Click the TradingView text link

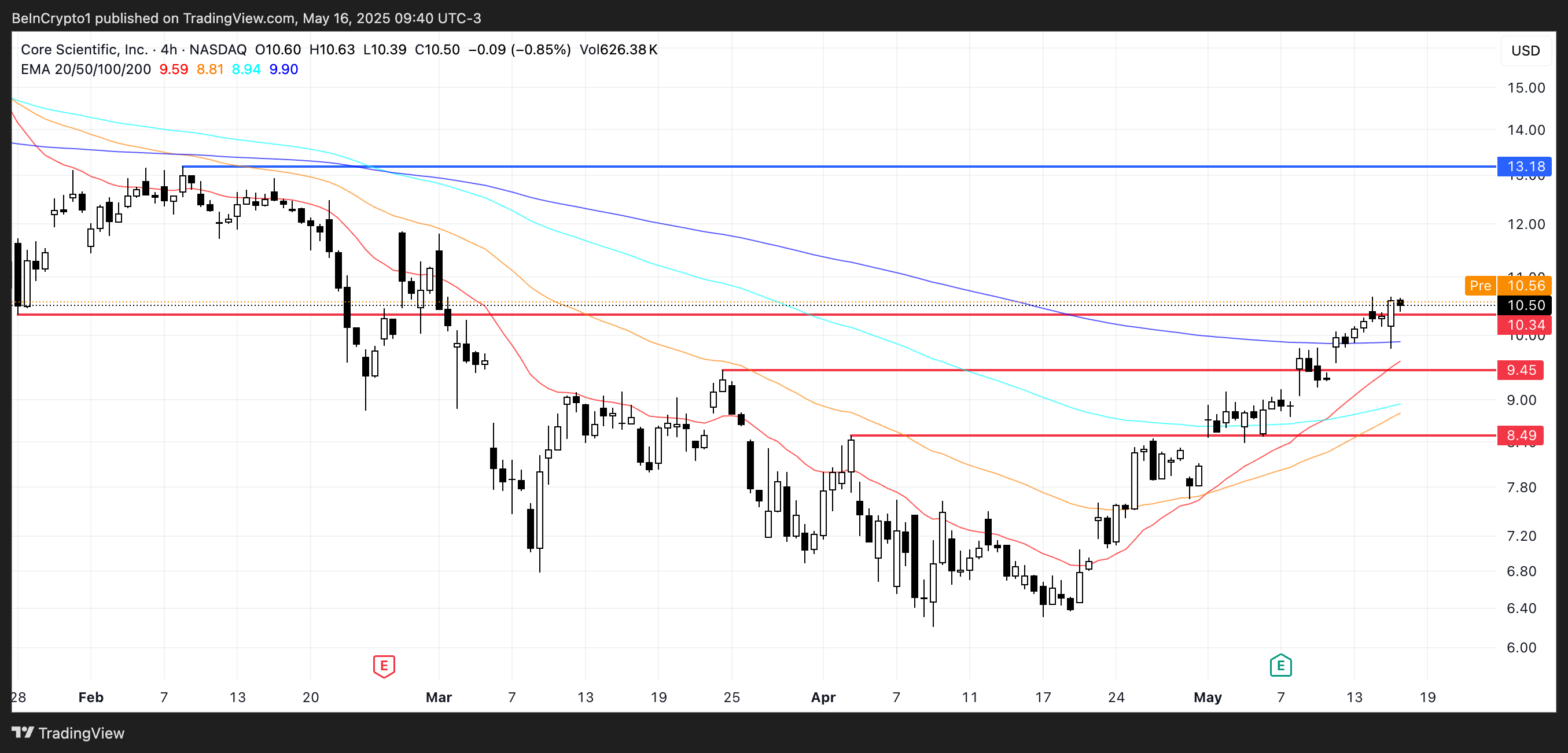tap(81, 733)
